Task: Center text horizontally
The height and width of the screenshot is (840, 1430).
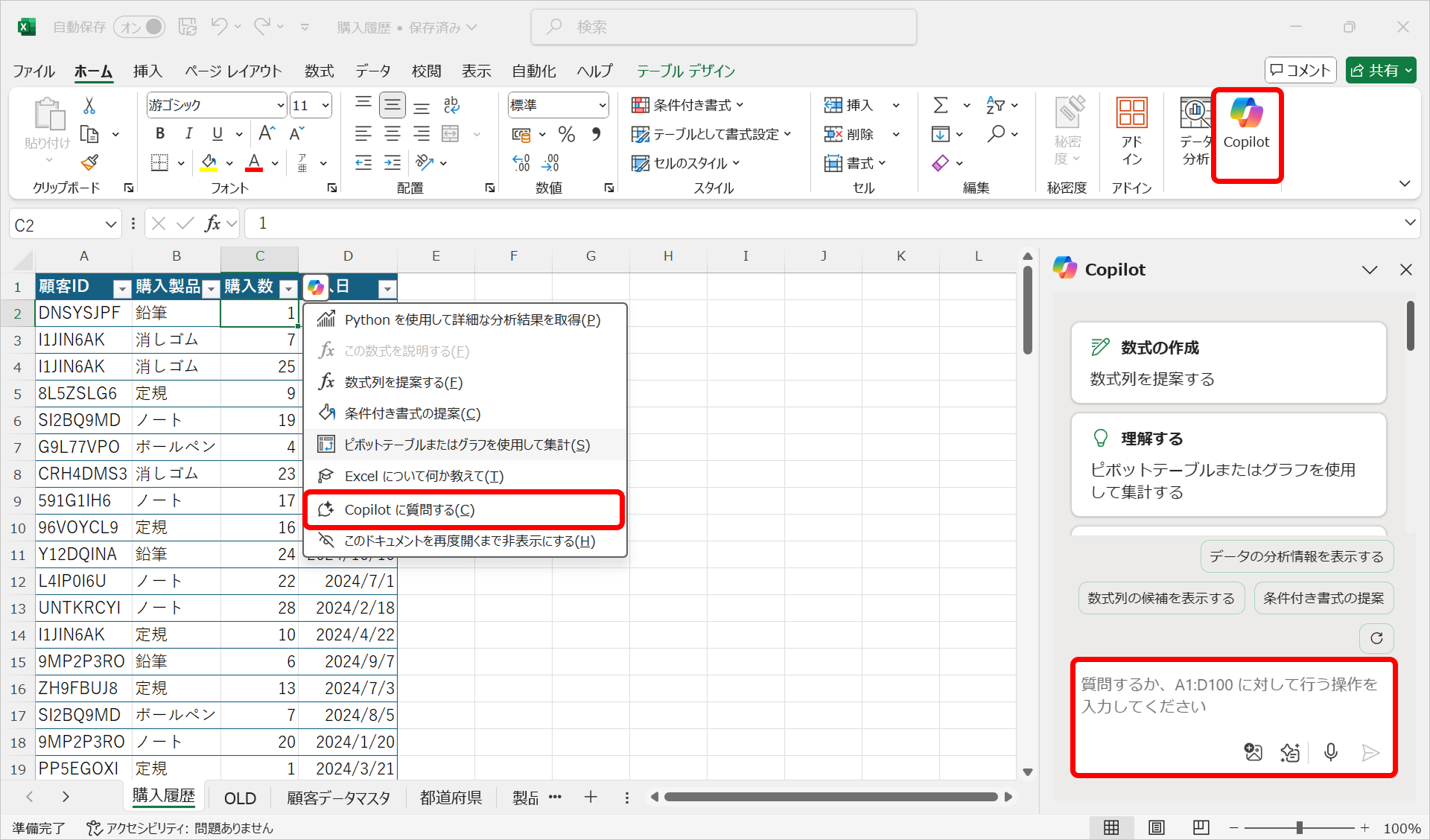Action: coord(392,134)
